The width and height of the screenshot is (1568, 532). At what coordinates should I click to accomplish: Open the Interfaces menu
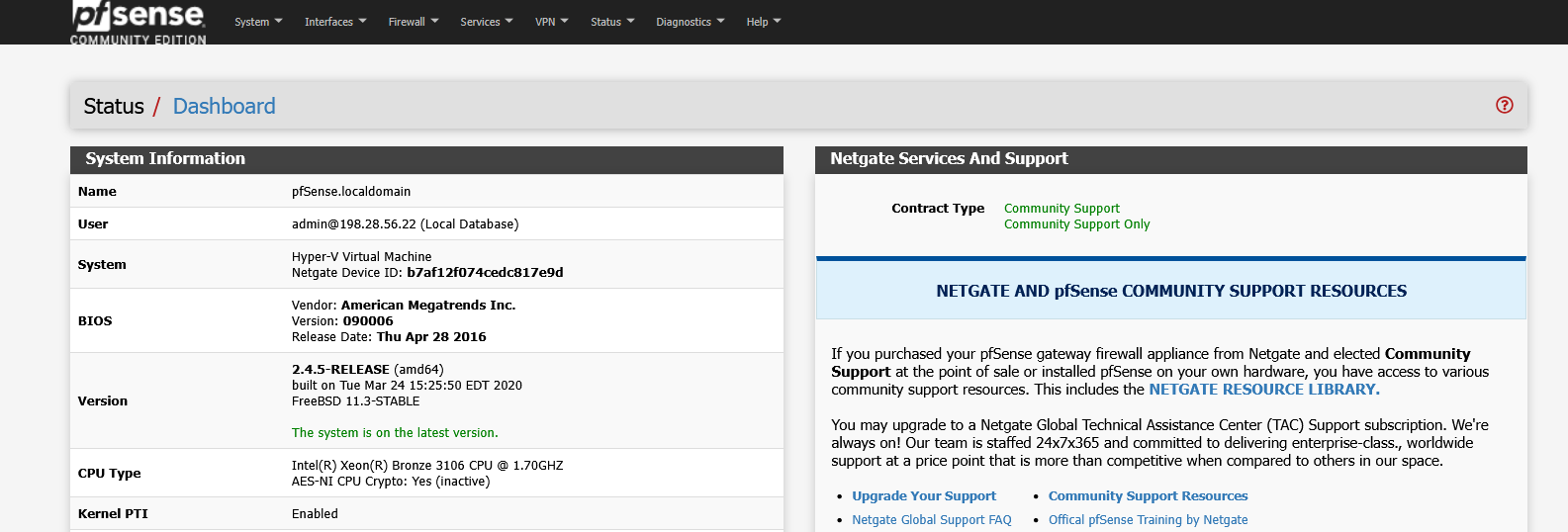(335, 22)
